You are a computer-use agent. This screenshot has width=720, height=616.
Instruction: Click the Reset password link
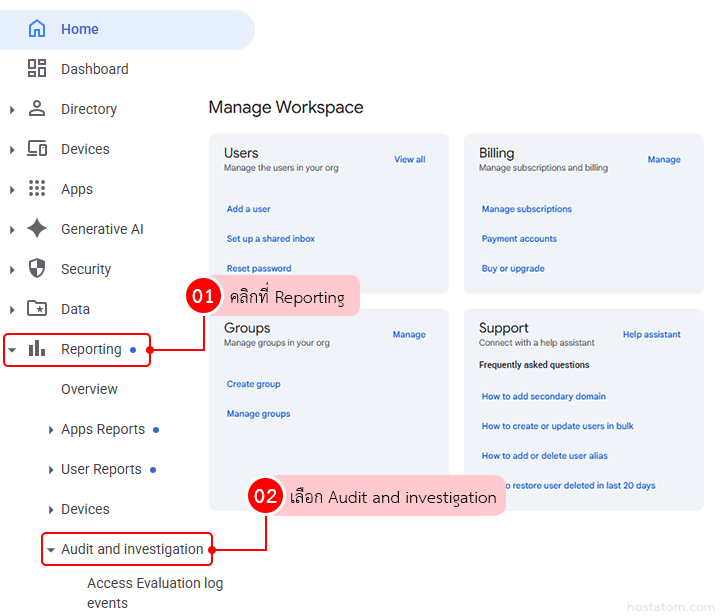[259, 269]
